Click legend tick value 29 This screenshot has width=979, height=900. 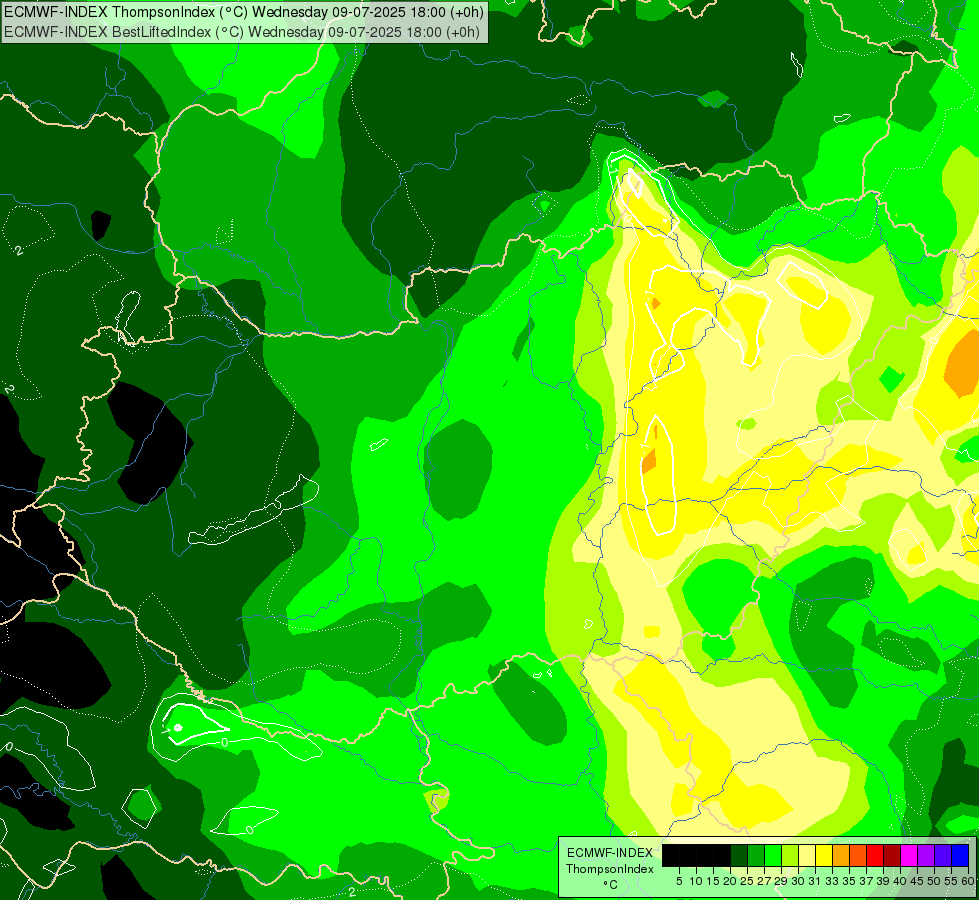coord(781,881)
